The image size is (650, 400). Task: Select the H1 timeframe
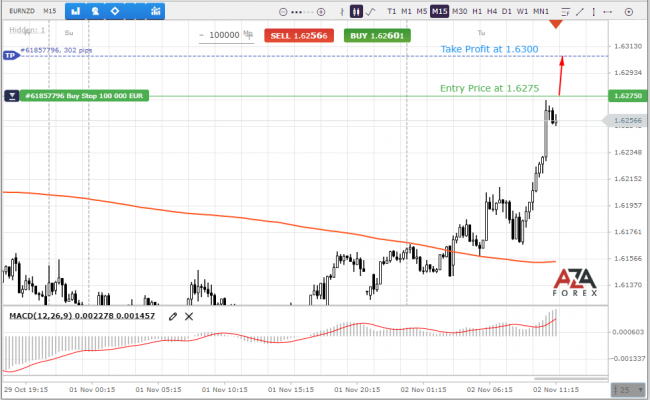point(477,11)
